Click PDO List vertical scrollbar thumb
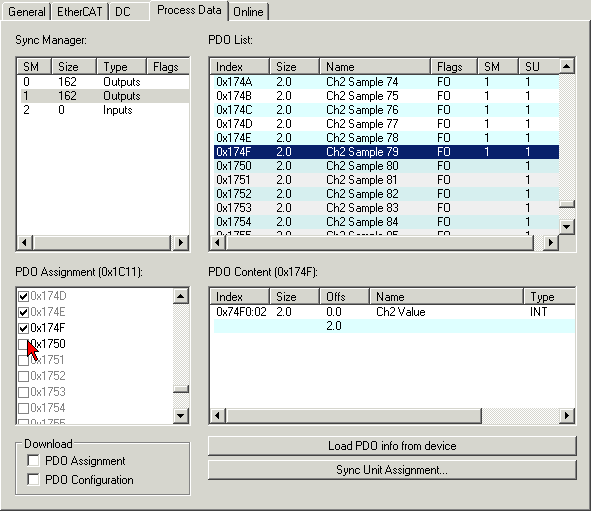 [567, 204]
